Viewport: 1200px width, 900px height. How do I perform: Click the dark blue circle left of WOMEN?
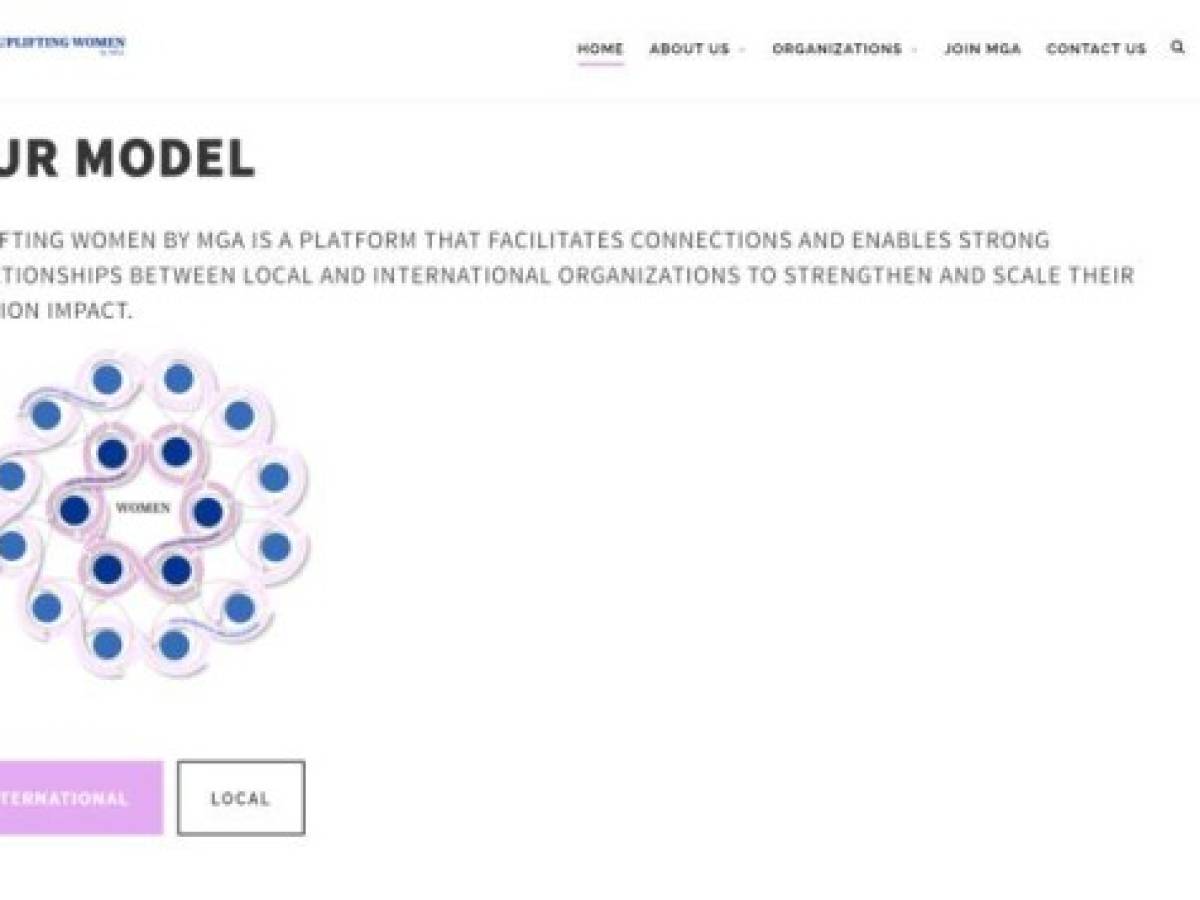[75, 511]
